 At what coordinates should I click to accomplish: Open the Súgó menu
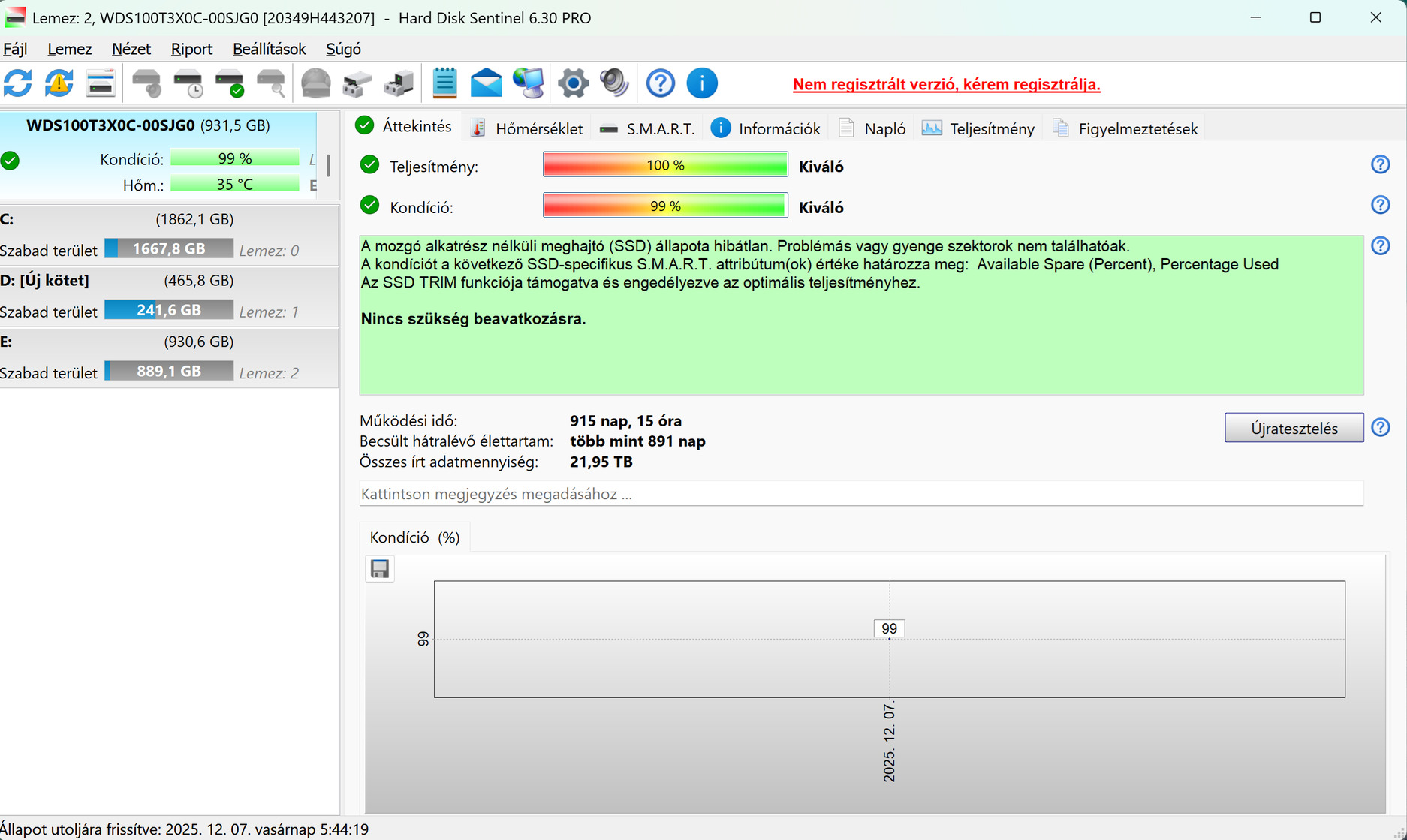point(343,49)
